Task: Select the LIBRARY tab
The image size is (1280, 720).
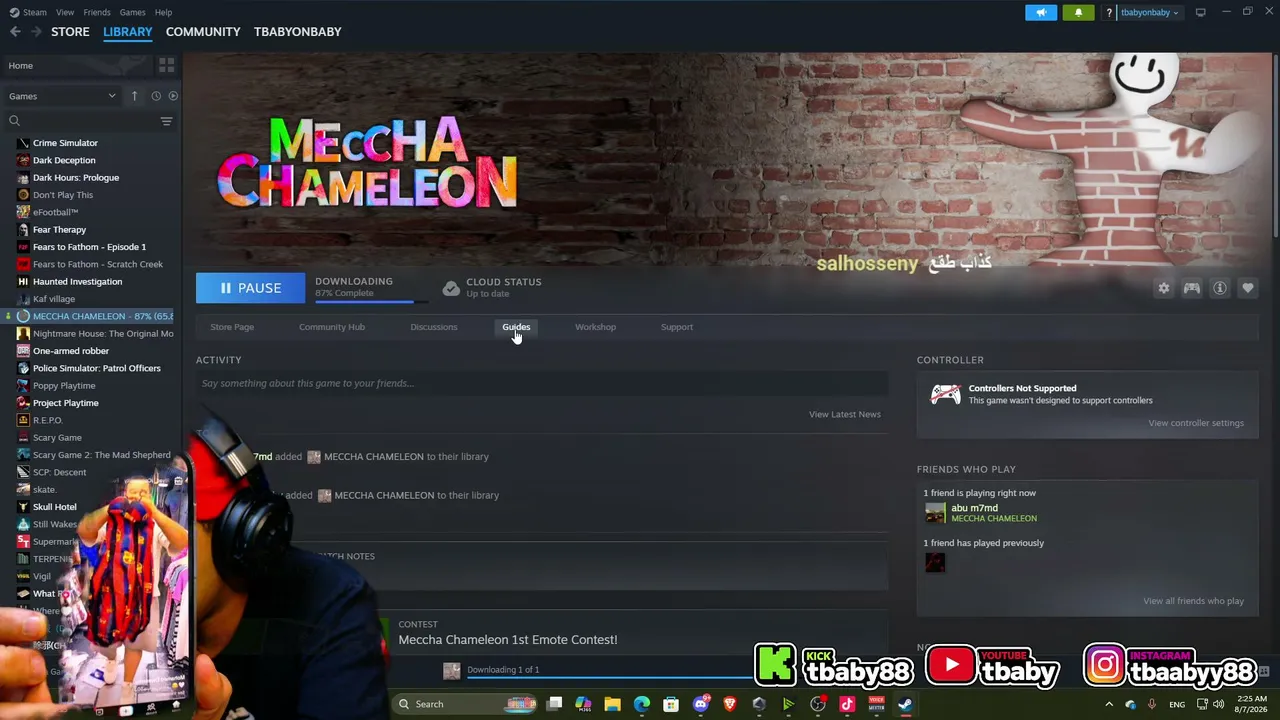Action: pos(128,32)
